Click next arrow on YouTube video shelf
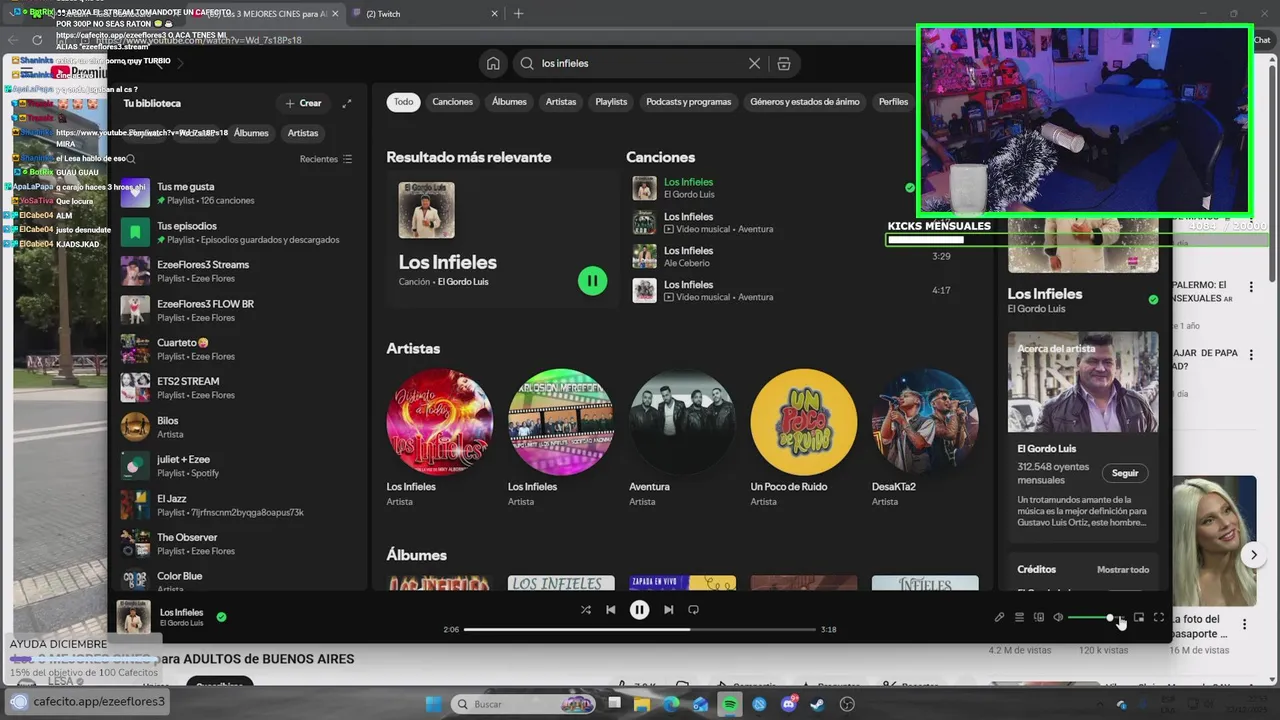Viewport: 1280px width, 720px height. [x=1254, y=554]
